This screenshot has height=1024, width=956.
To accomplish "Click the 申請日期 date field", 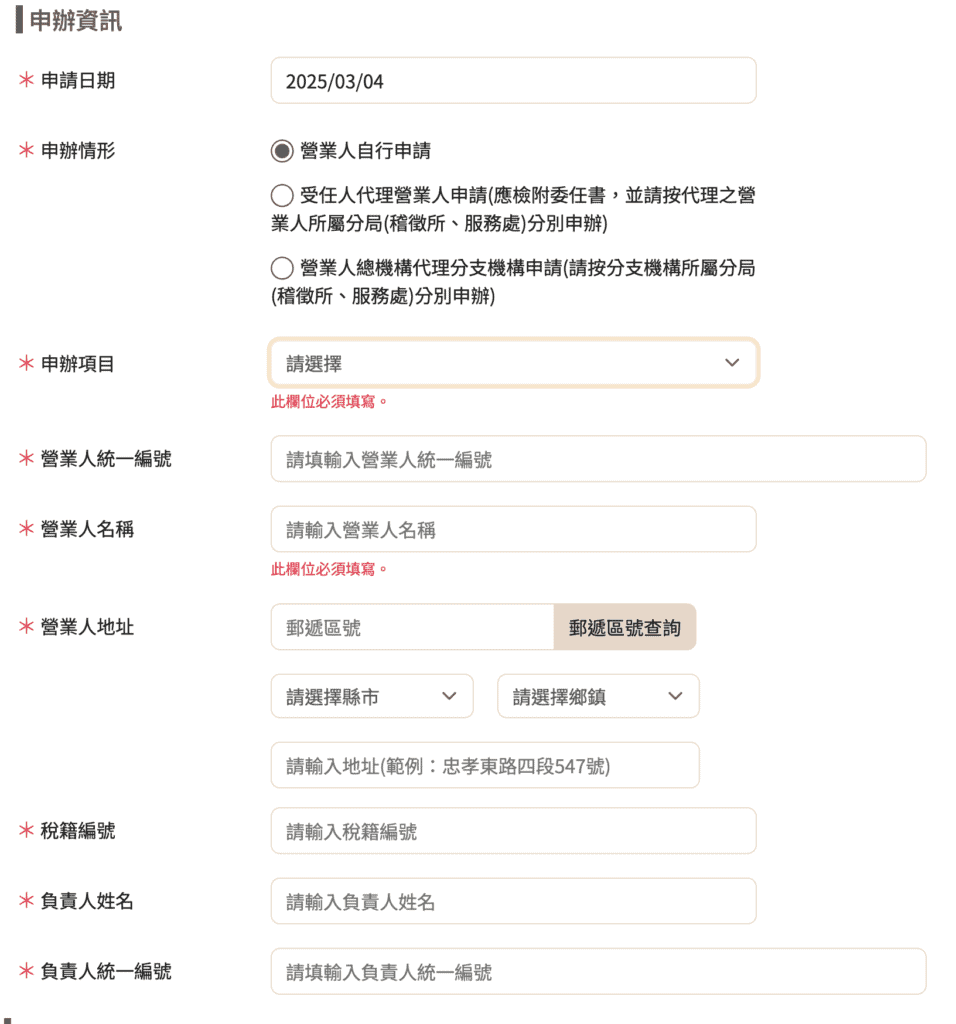I will point(513,80).
